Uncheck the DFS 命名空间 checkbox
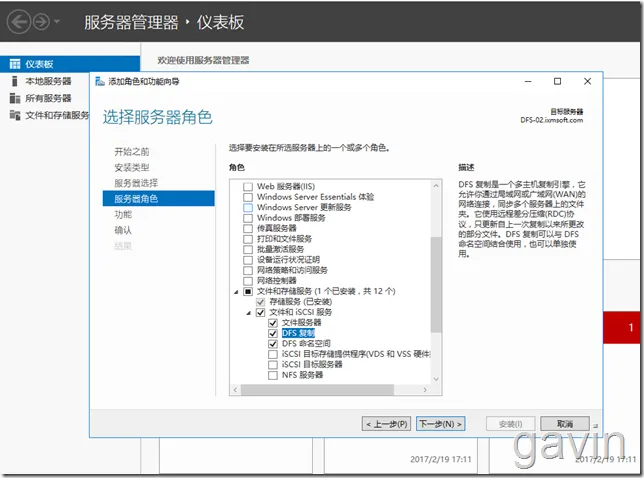The width and height of the screenshot is (644, 478). [273, 343]
